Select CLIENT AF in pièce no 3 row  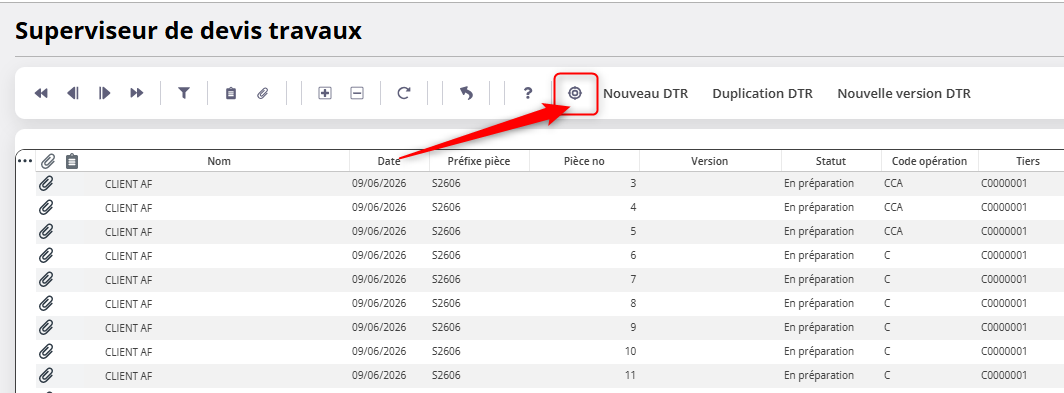pyautogui.click(x=128, y=183)
